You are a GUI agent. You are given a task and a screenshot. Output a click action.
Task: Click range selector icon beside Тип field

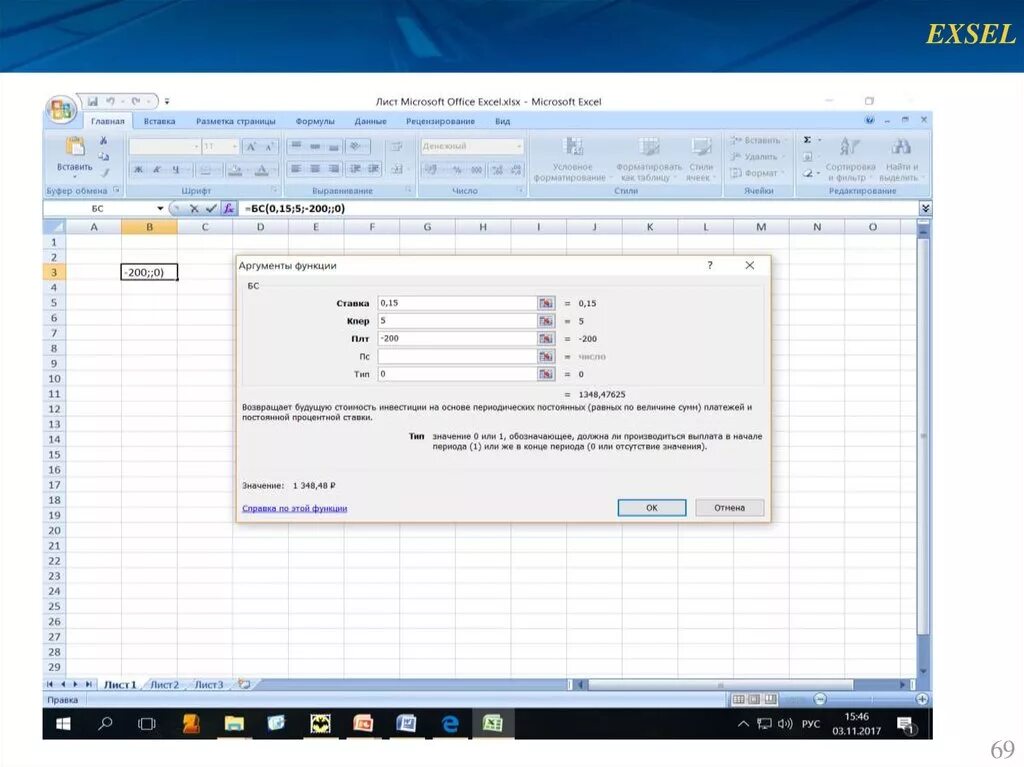click(546, 374)
